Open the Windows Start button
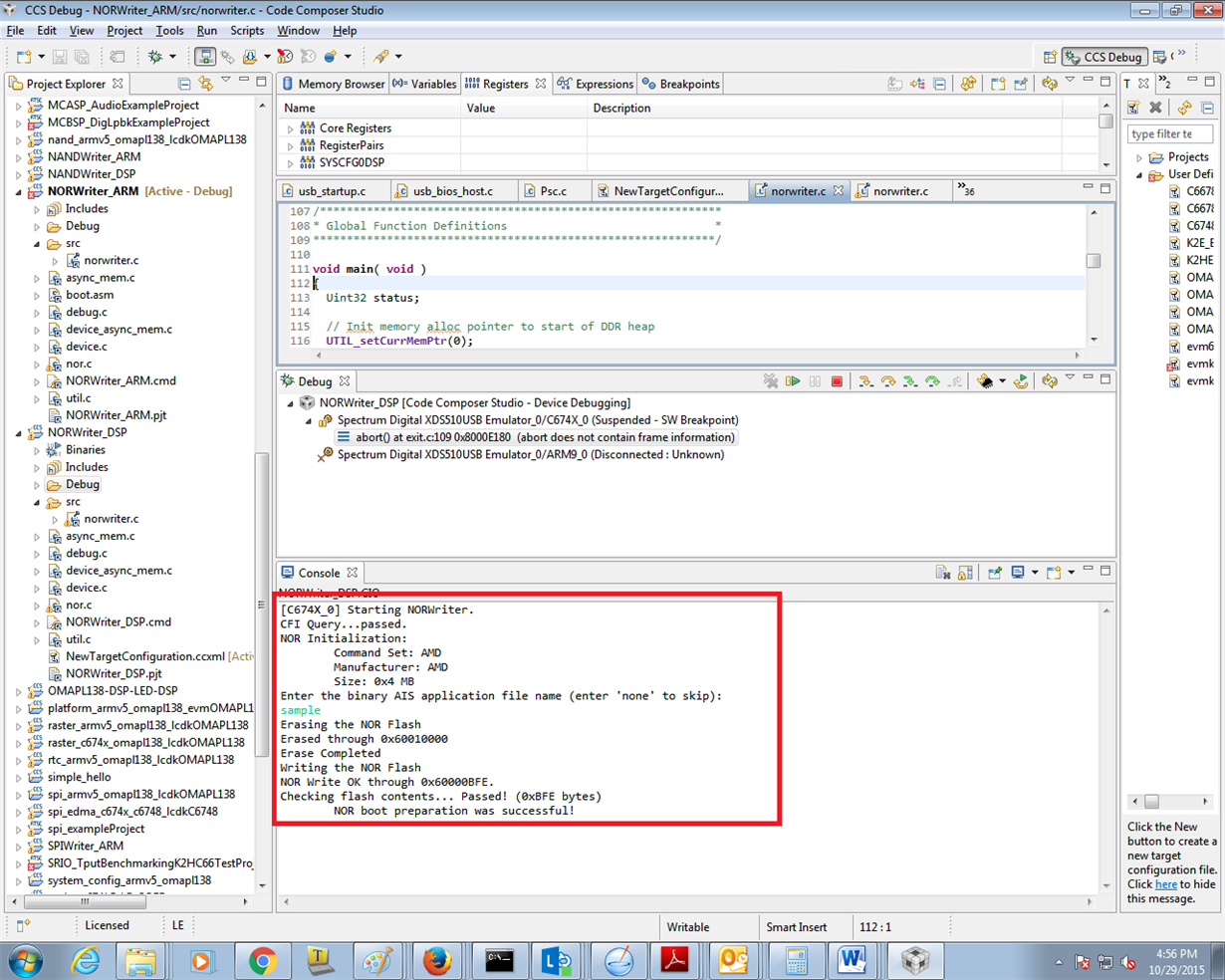The image size is (1225, 980). (27, 961)
